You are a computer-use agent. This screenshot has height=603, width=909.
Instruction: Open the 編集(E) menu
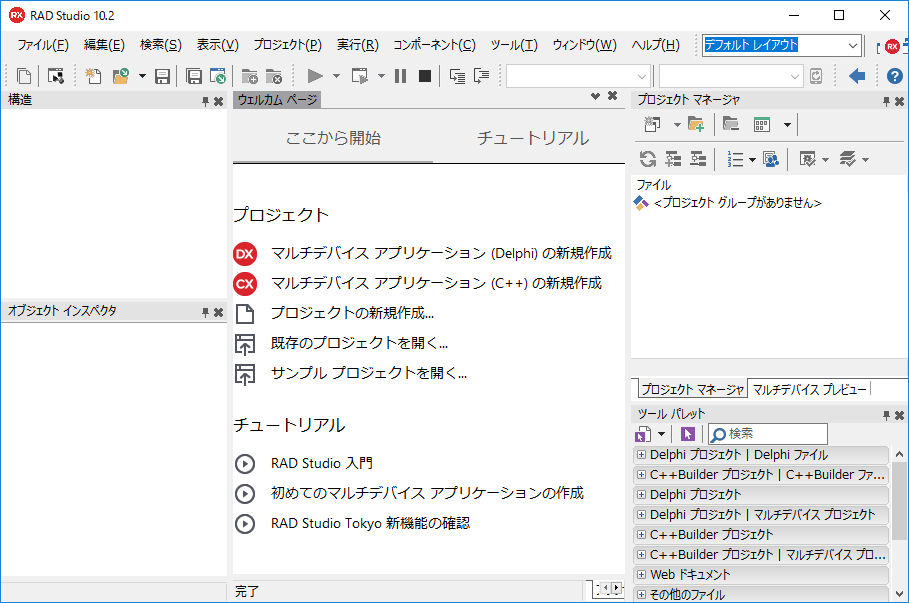104,45
